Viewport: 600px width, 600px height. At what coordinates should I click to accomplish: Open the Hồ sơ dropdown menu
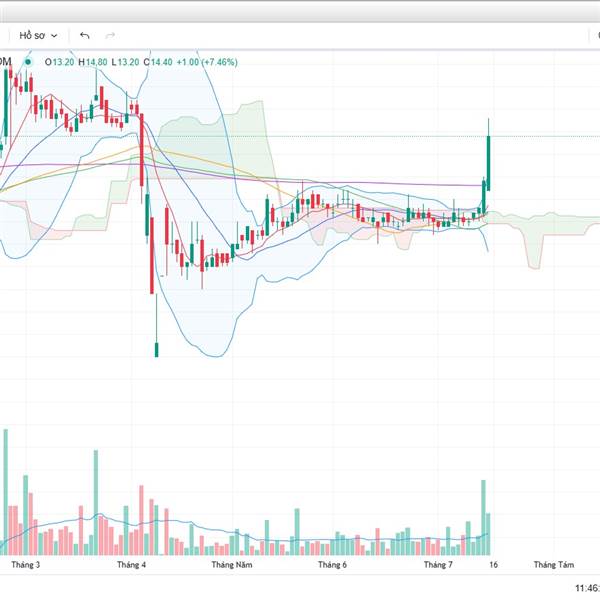(38, 36)
